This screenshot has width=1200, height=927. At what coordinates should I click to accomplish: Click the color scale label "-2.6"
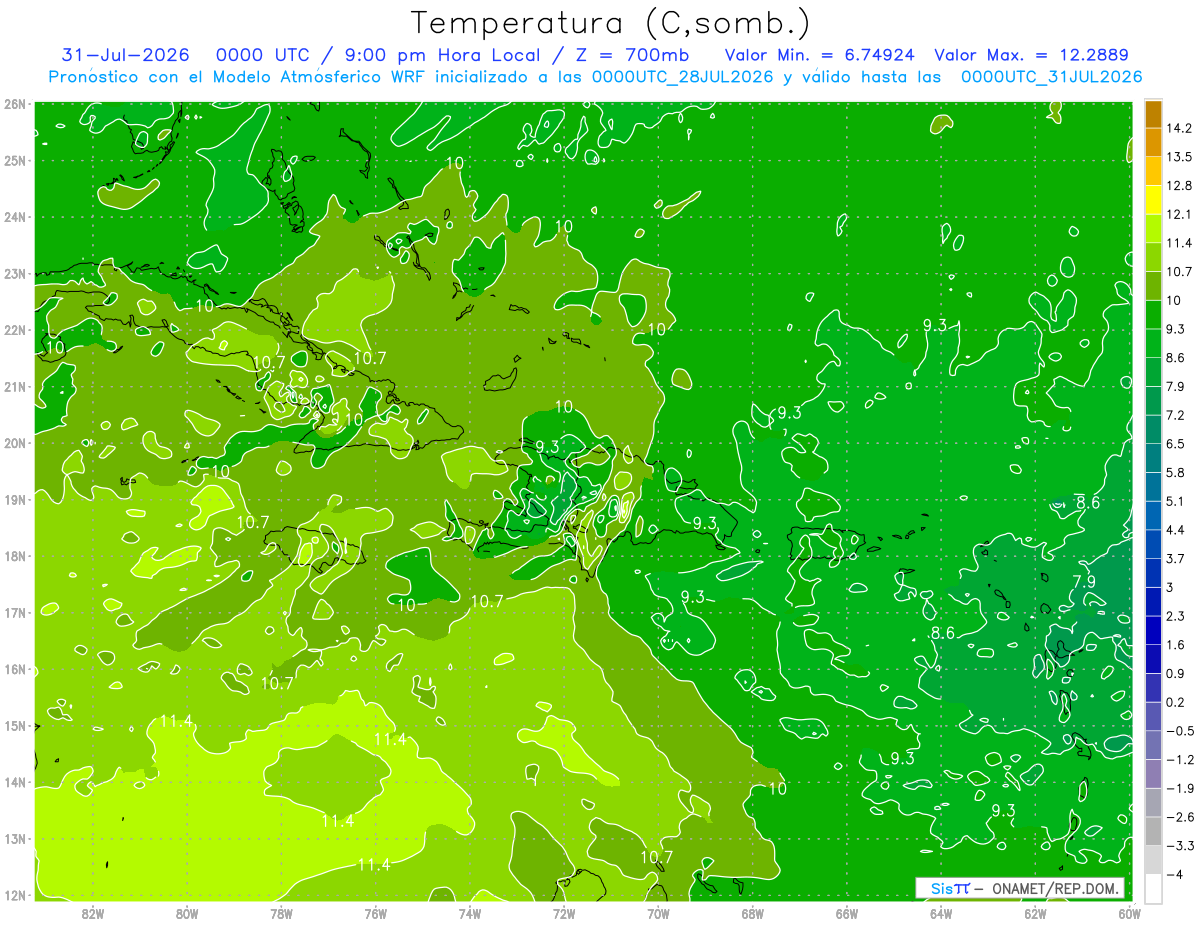point(1180,817)
